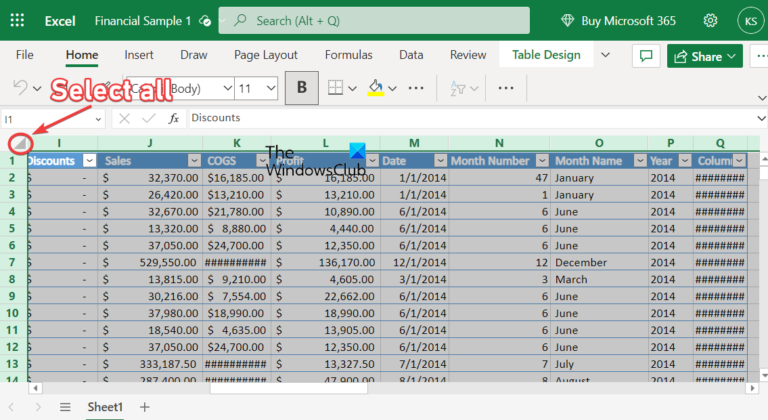The width and height of the screenshot is (768, 420).
Task: Switch to the Insert tab
Action: [x=139, y=55]
